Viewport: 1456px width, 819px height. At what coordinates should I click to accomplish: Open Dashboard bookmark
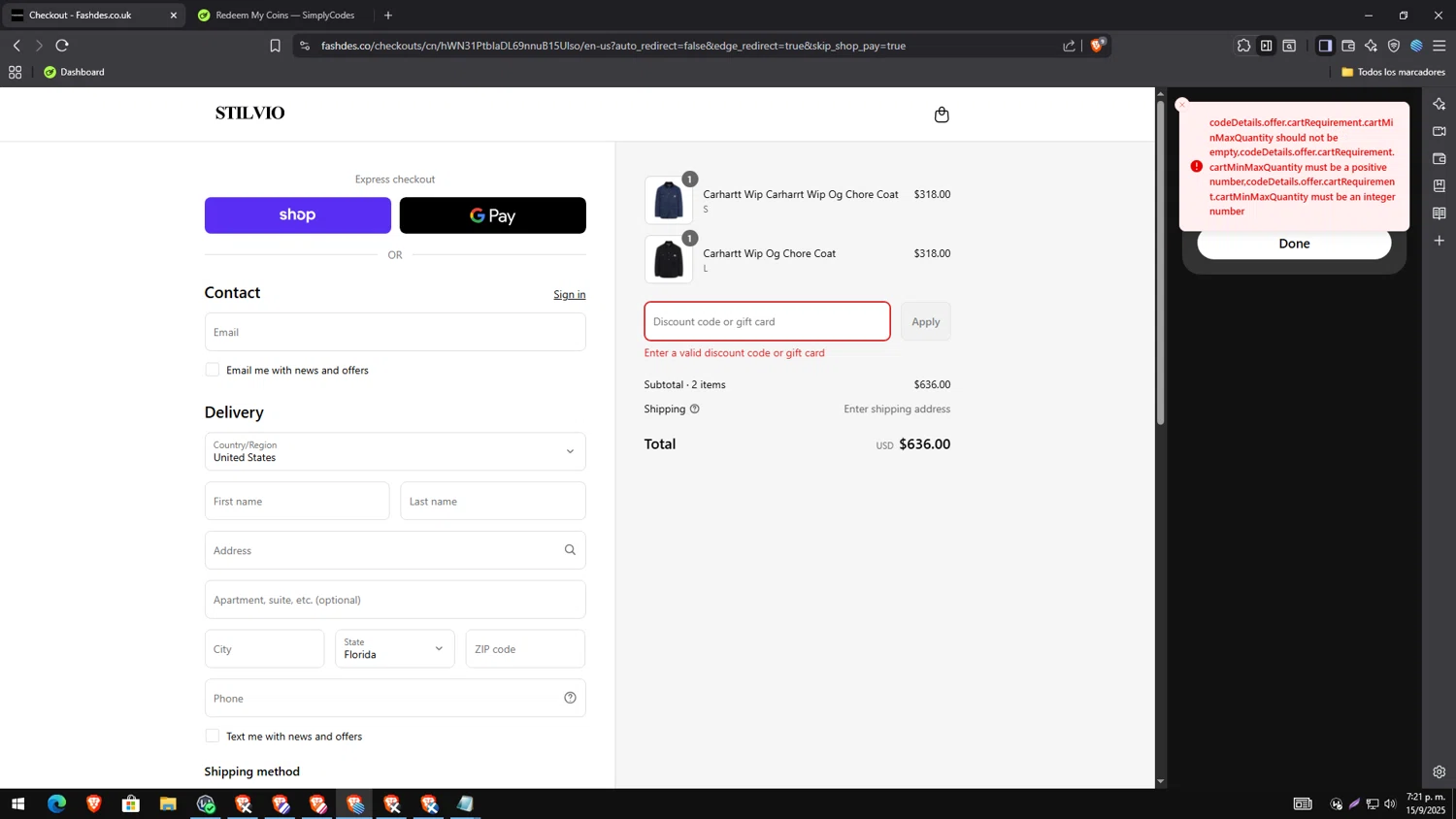75,72
